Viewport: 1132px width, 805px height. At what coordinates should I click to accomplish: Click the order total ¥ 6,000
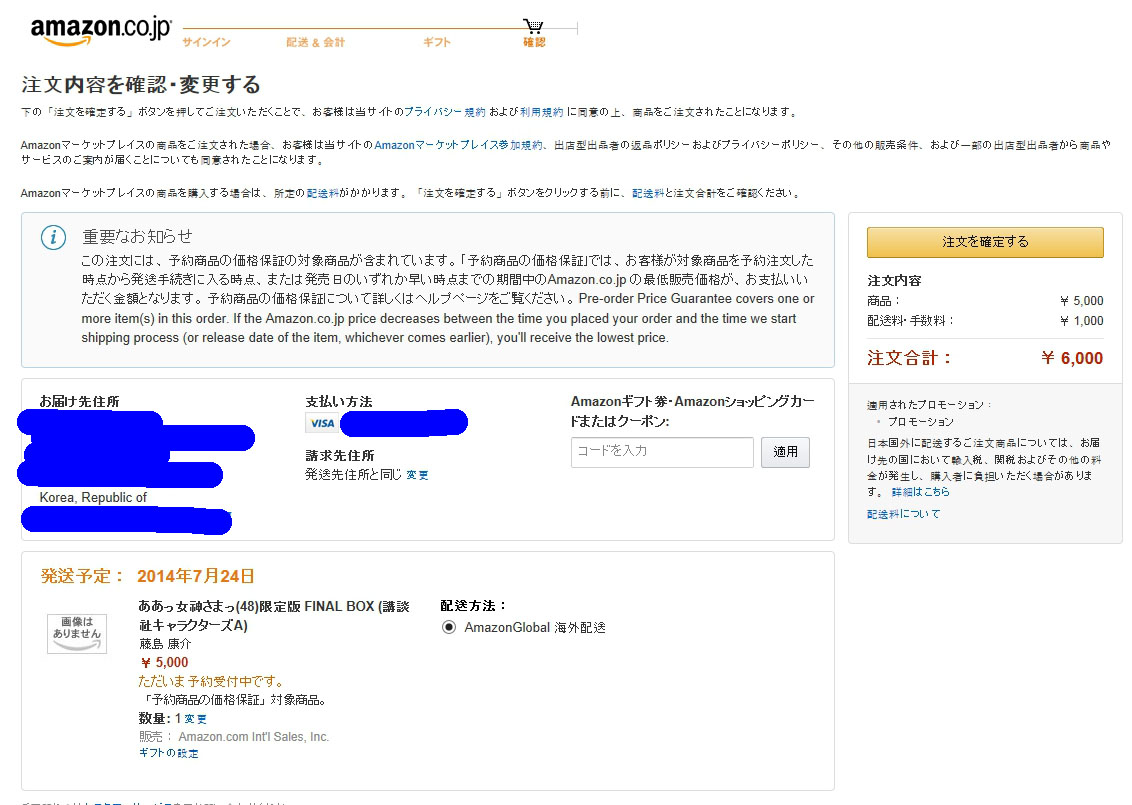(x=1072, y=358)
